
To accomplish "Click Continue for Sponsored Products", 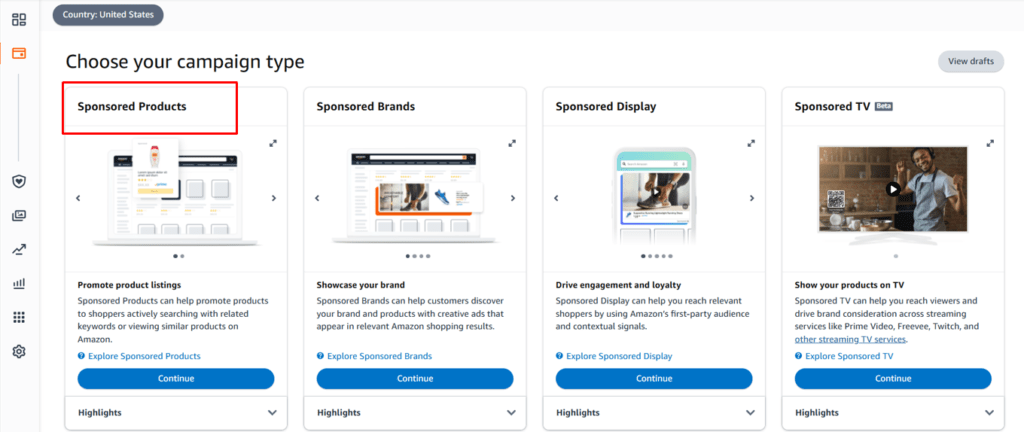I will click(x=175, y=378).
